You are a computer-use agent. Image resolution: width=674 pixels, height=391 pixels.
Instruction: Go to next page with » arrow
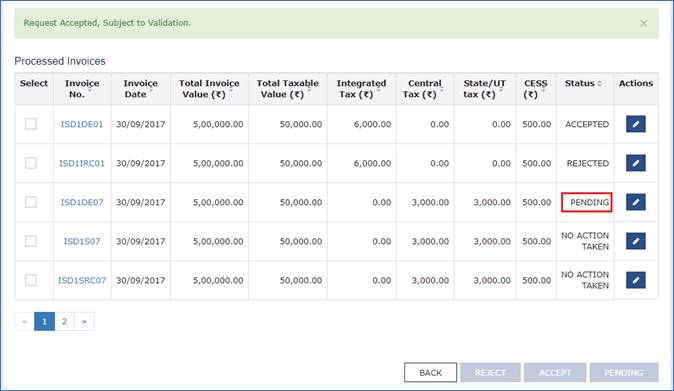coord(84,321)
